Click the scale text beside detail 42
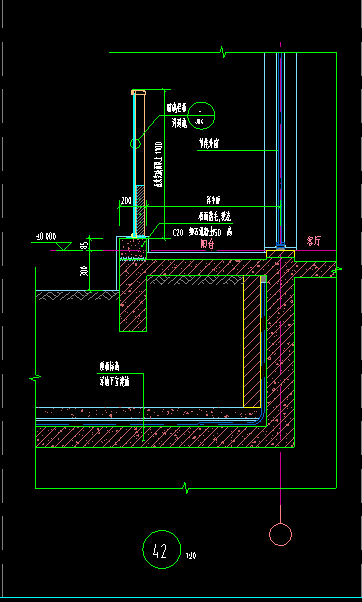Screen dimensions: 362x602 tap(191, 555)
